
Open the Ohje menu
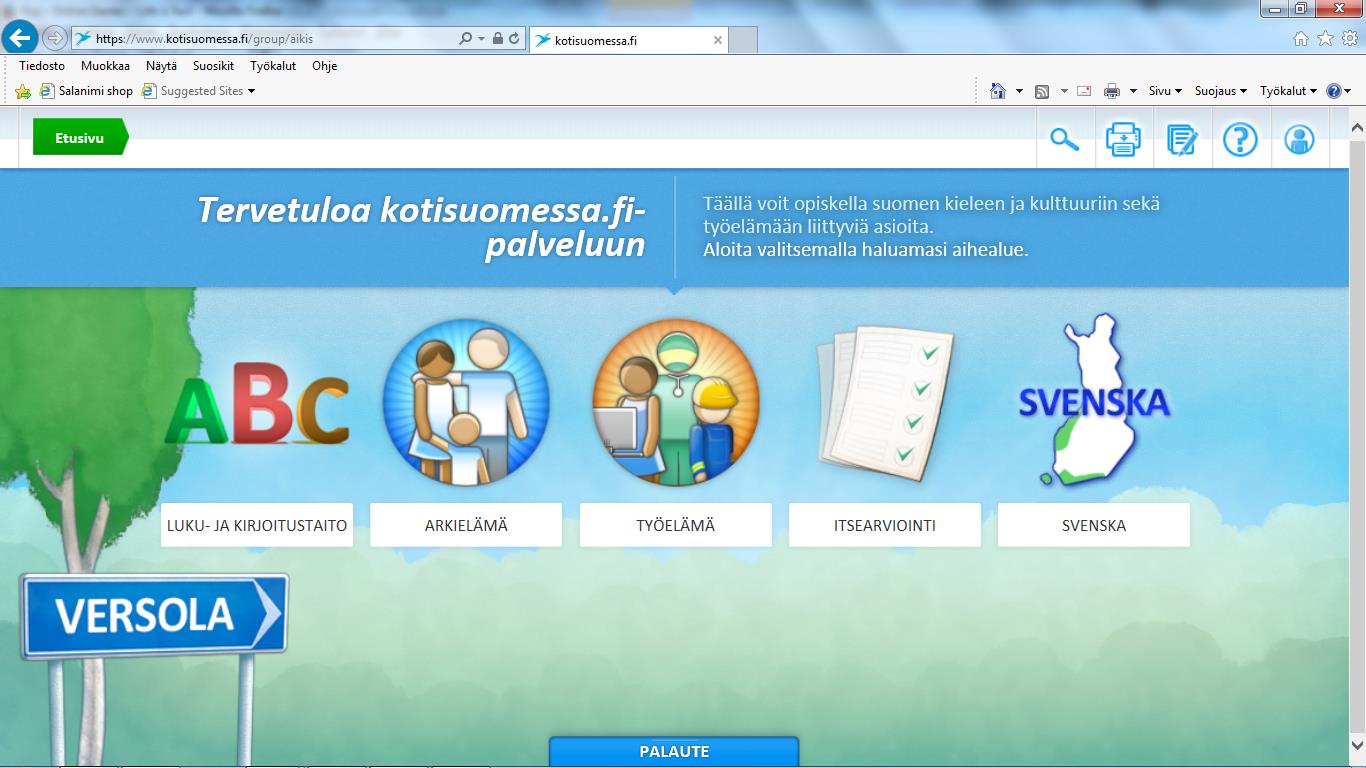coord(324,66)
